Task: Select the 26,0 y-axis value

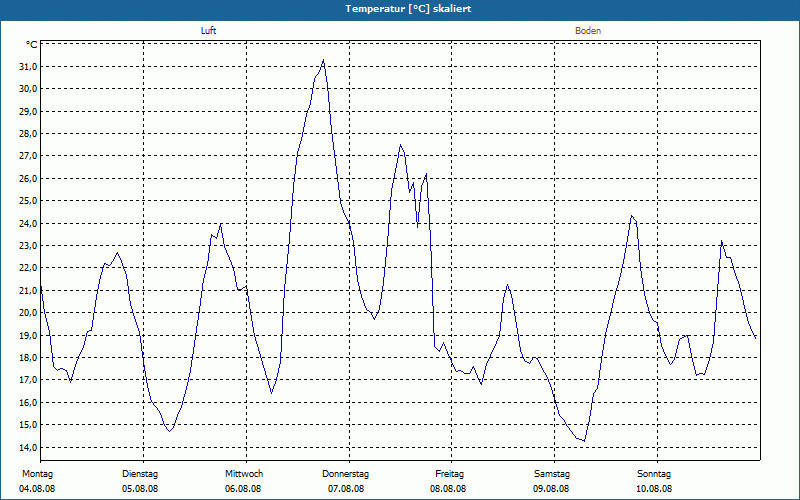Action: (28, 179)
